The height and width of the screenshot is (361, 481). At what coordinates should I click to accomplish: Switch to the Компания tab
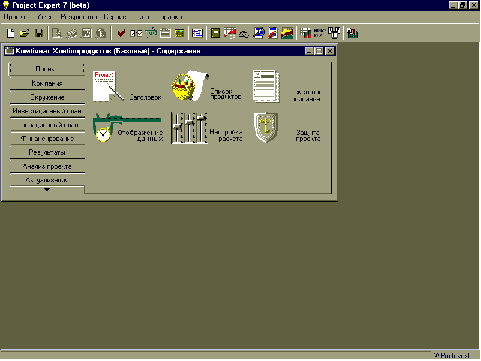47,83
